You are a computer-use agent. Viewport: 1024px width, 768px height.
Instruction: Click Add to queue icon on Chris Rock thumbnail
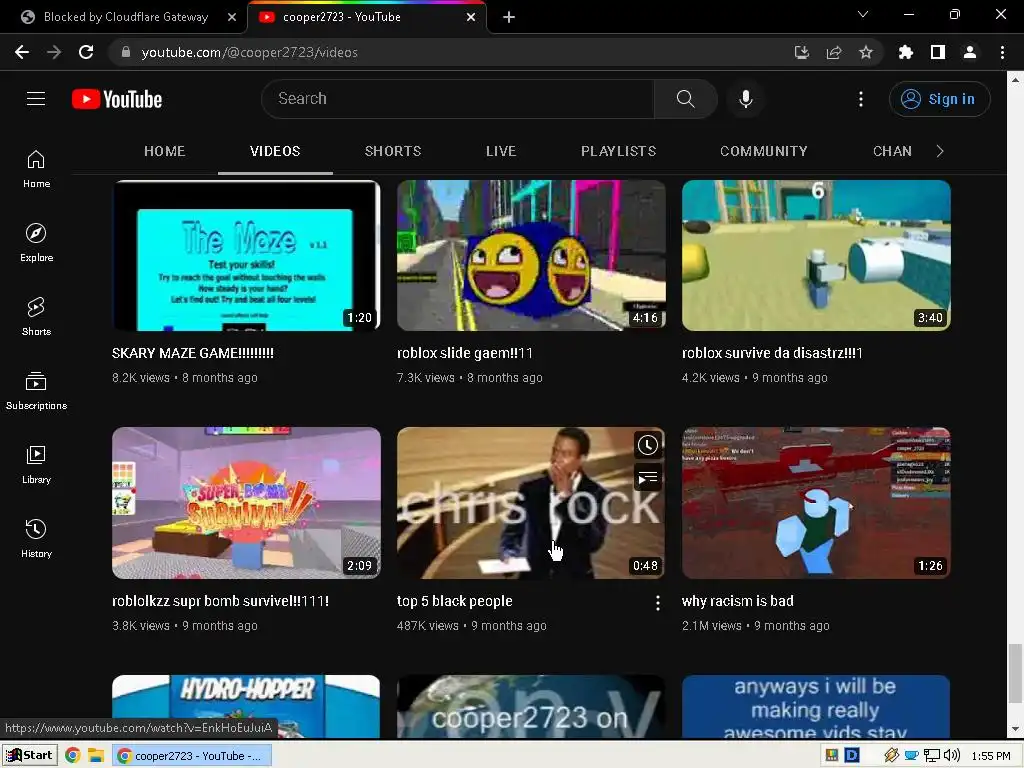(x=647, y=478)
